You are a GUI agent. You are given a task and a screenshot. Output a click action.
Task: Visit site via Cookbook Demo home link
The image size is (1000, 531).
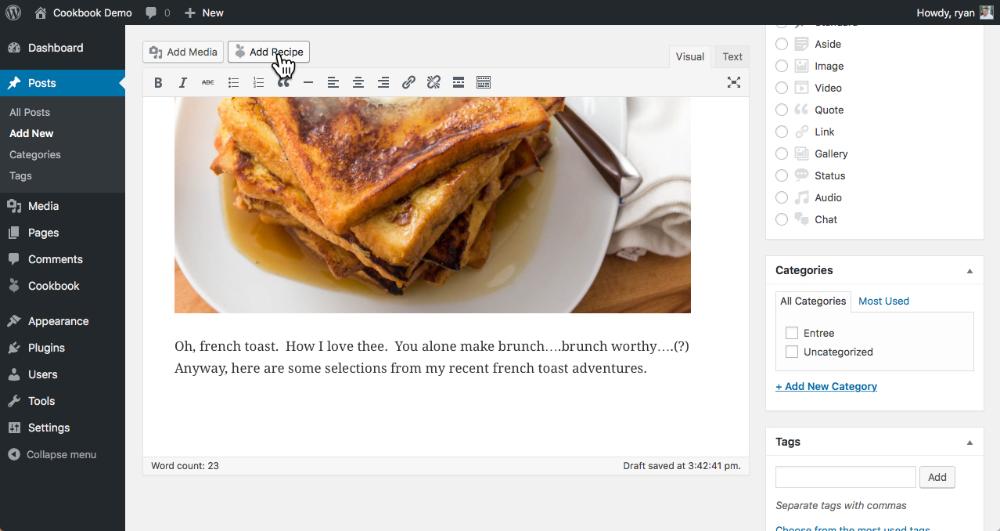click(x=83, y=12)
